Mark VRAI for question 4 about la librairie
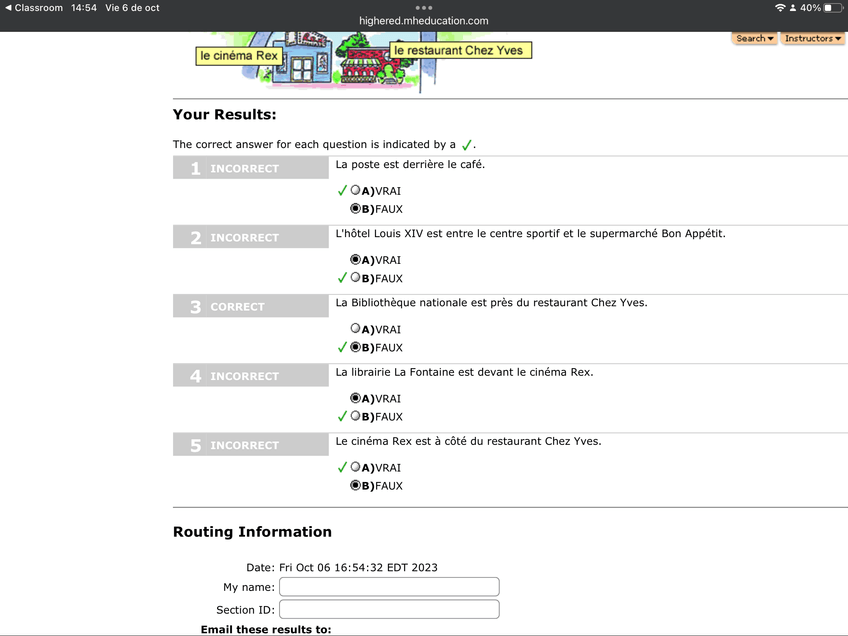 [x=355, y=398]
